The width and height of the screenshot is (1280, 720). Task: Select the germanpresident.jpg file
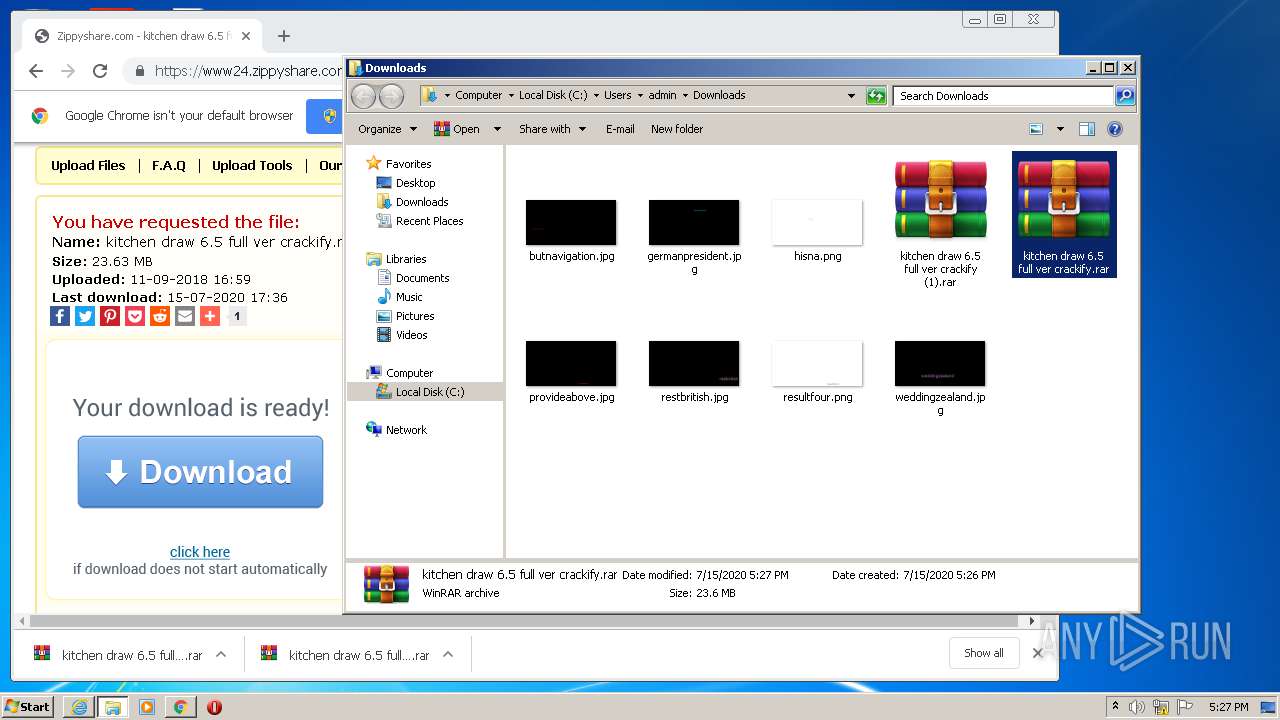[x=694, y=236]
